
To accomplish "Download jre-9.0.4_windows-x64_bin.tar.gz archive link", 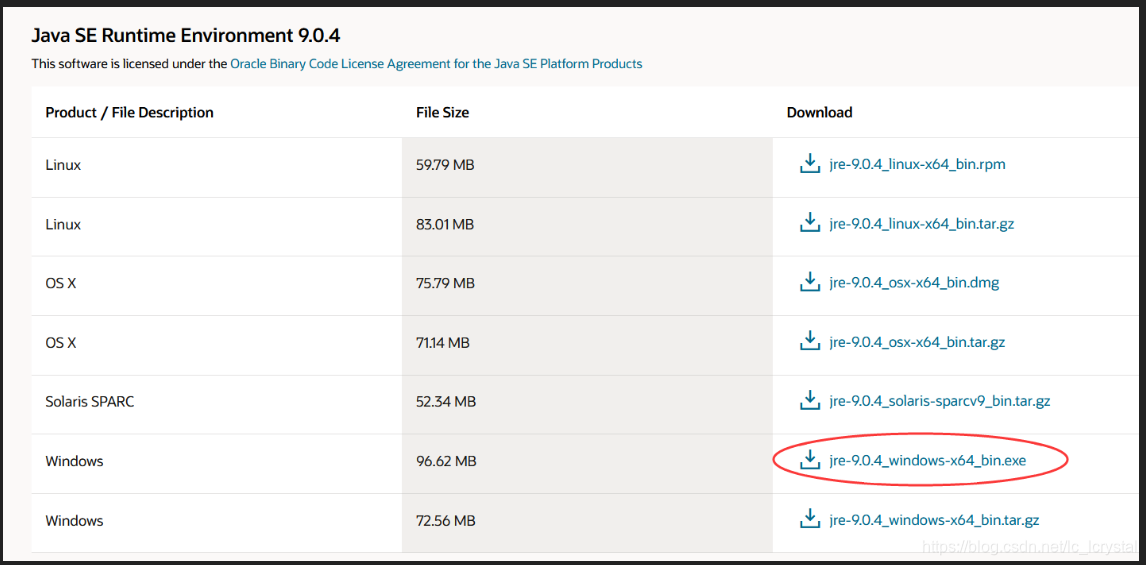I will coord(934,520).
